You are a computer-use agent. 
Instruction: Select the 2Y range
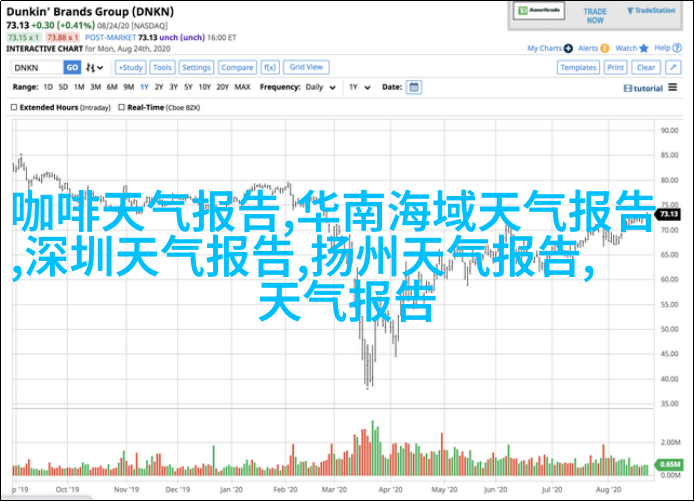159,87
